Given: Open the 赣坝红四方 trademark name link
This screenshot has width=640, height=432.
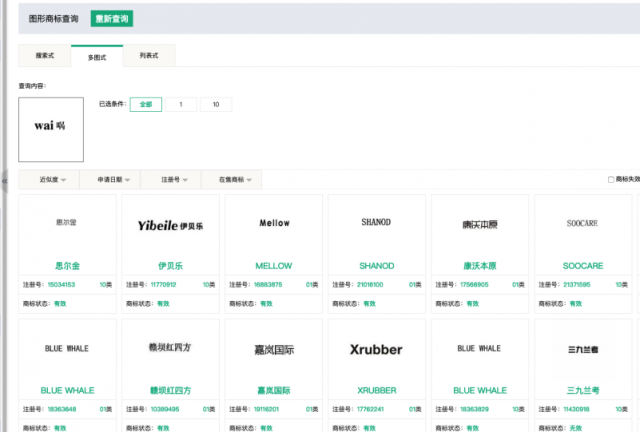Looking at the screenshot, I should pyautogui.click(x=171, y=390).
